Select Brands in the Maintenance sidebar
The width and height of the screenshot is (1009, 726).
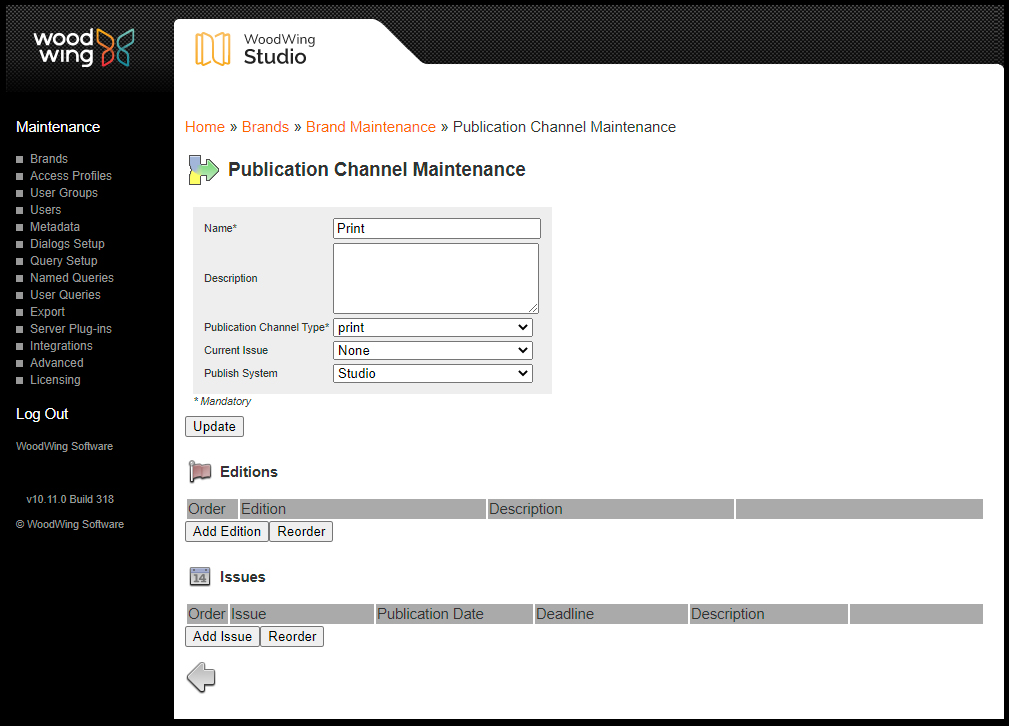(48, 158)
